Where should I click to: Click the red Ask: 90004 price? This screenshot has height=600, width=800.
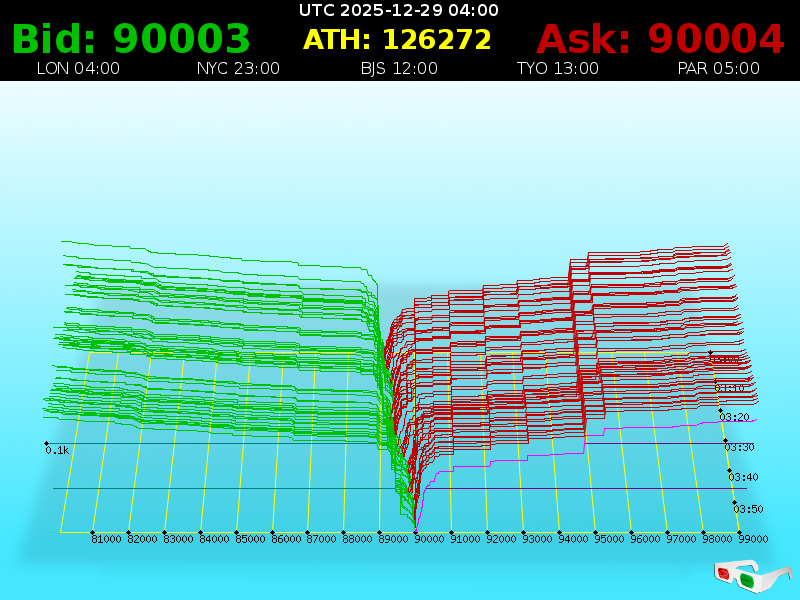(660, 39)
